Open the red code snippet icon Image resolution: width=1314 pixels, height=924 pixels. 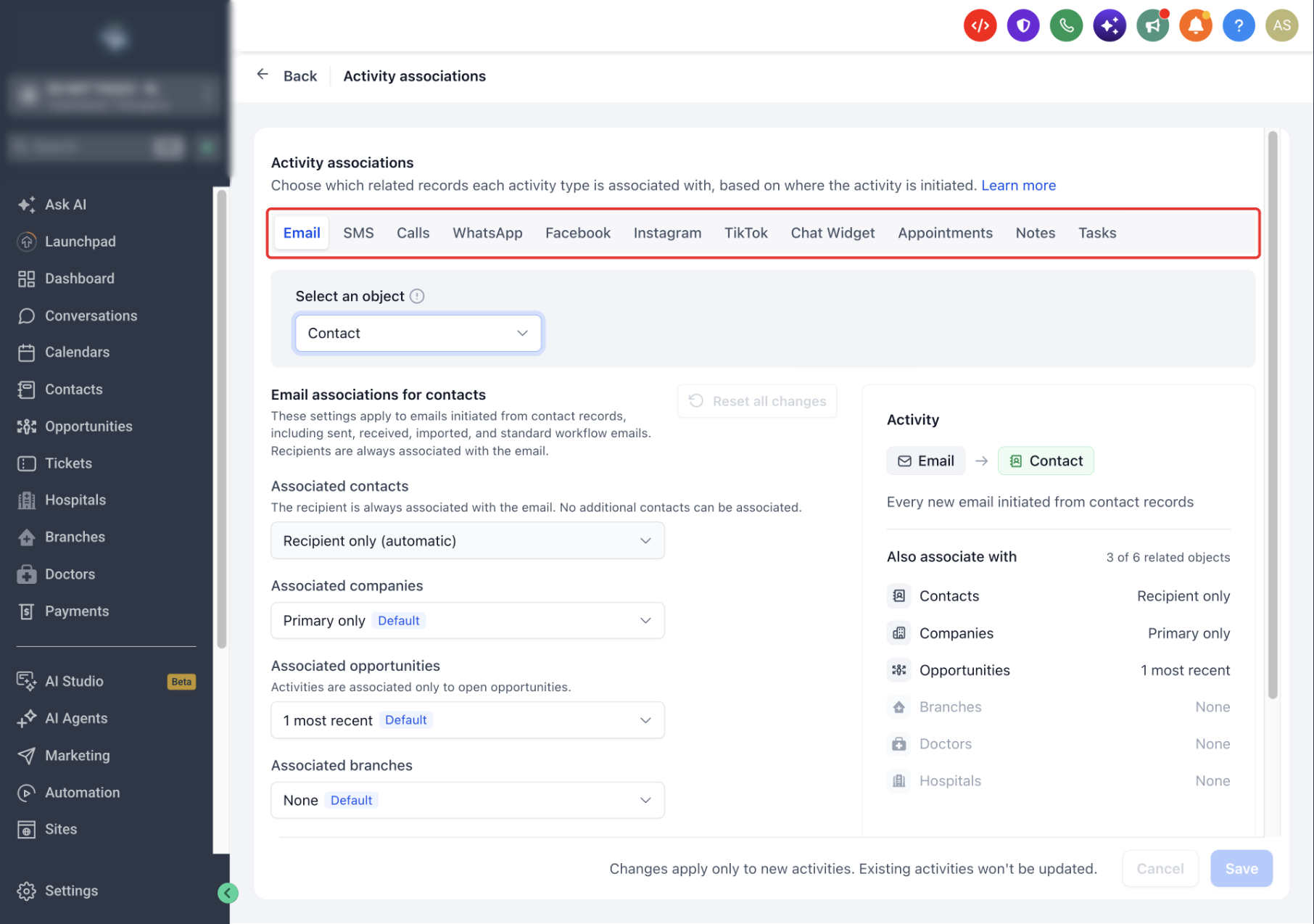980,26
